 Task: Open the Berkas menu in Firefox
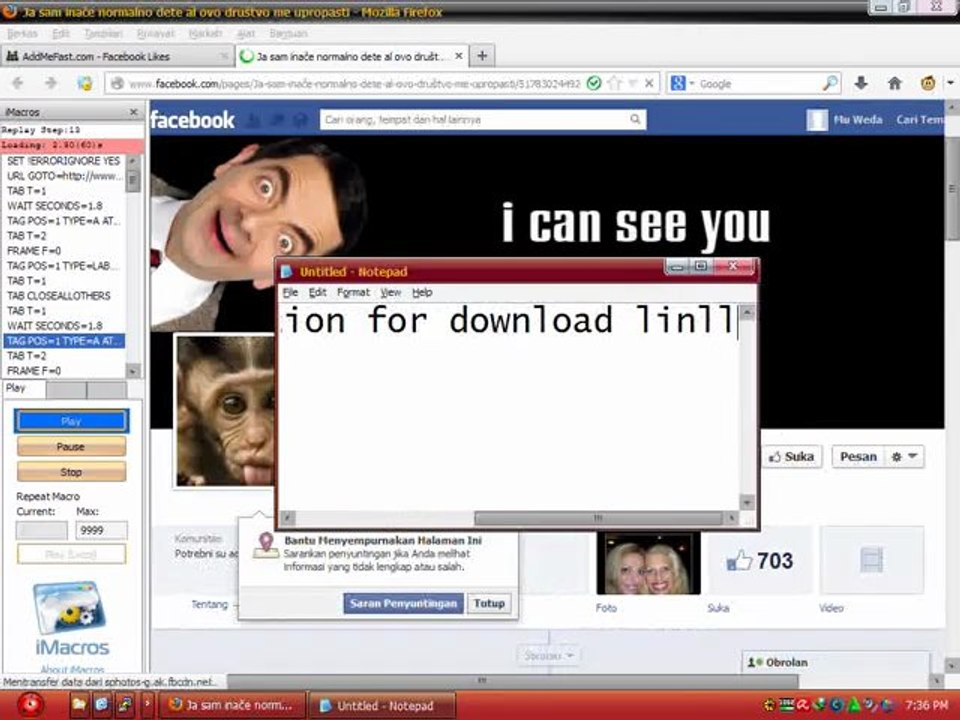click(22, 33)
